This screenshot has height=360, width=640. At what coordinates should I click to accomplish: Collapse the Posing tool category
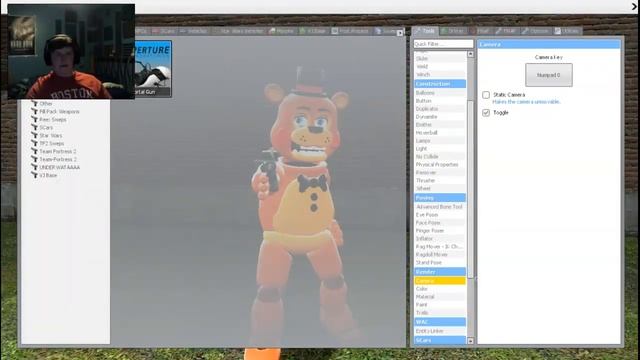tap(440, 198)
